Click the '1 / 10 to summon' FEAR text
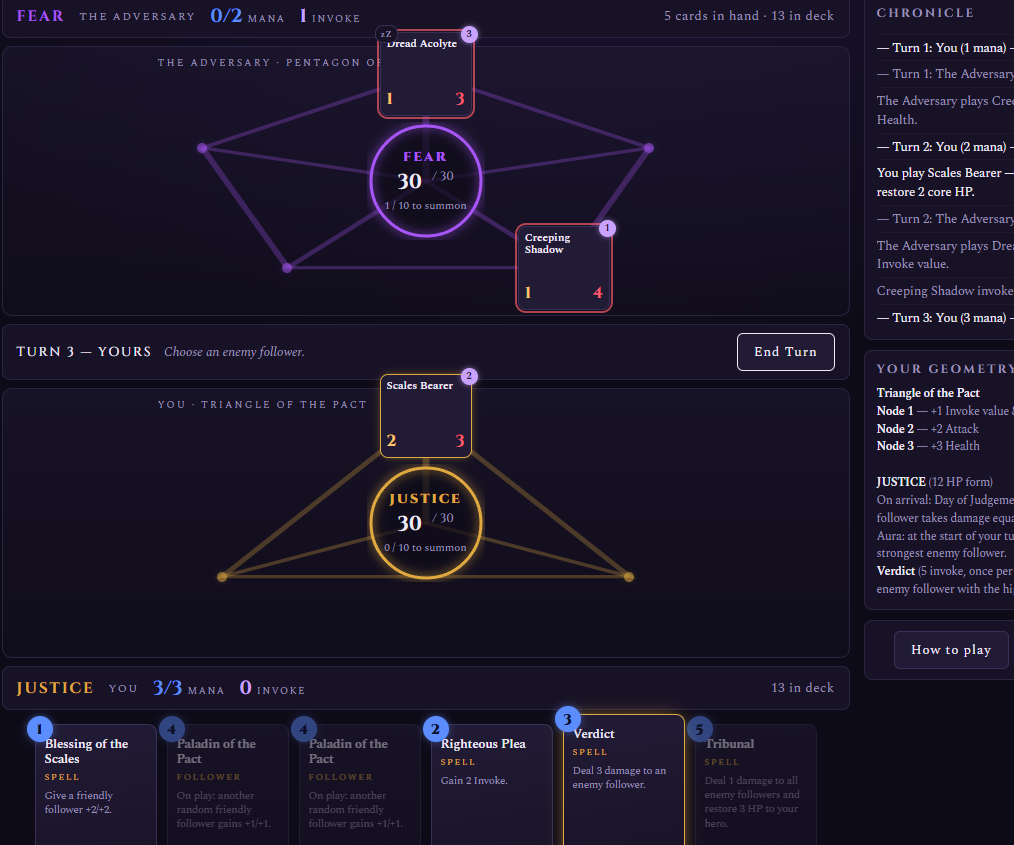 tap(425, 206)
